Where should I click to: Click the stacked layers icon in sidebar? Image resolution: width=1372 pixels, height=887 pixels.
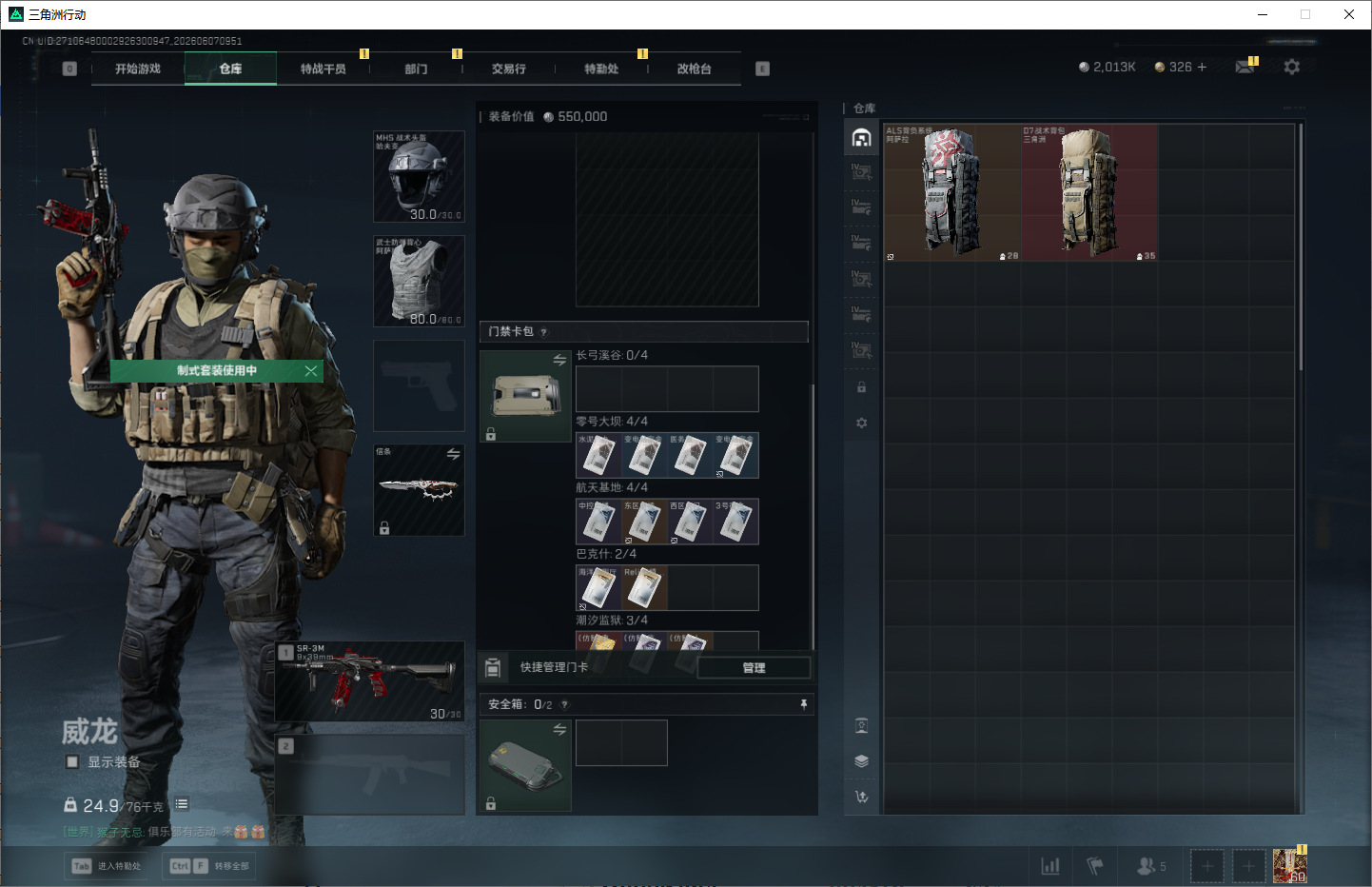(861, 761)
